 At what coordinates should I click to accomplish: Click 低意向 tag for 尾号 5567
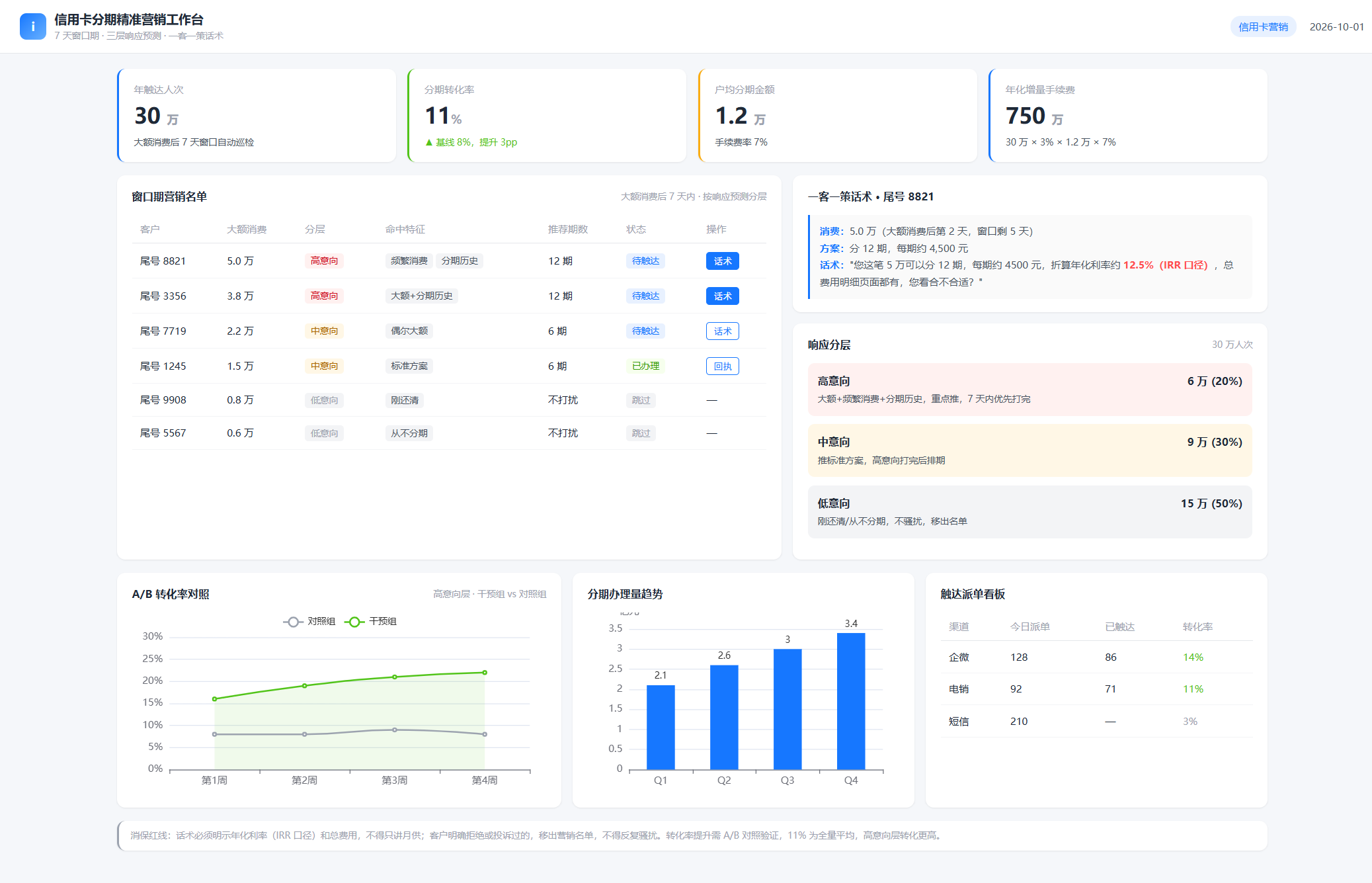coord(324,434)
